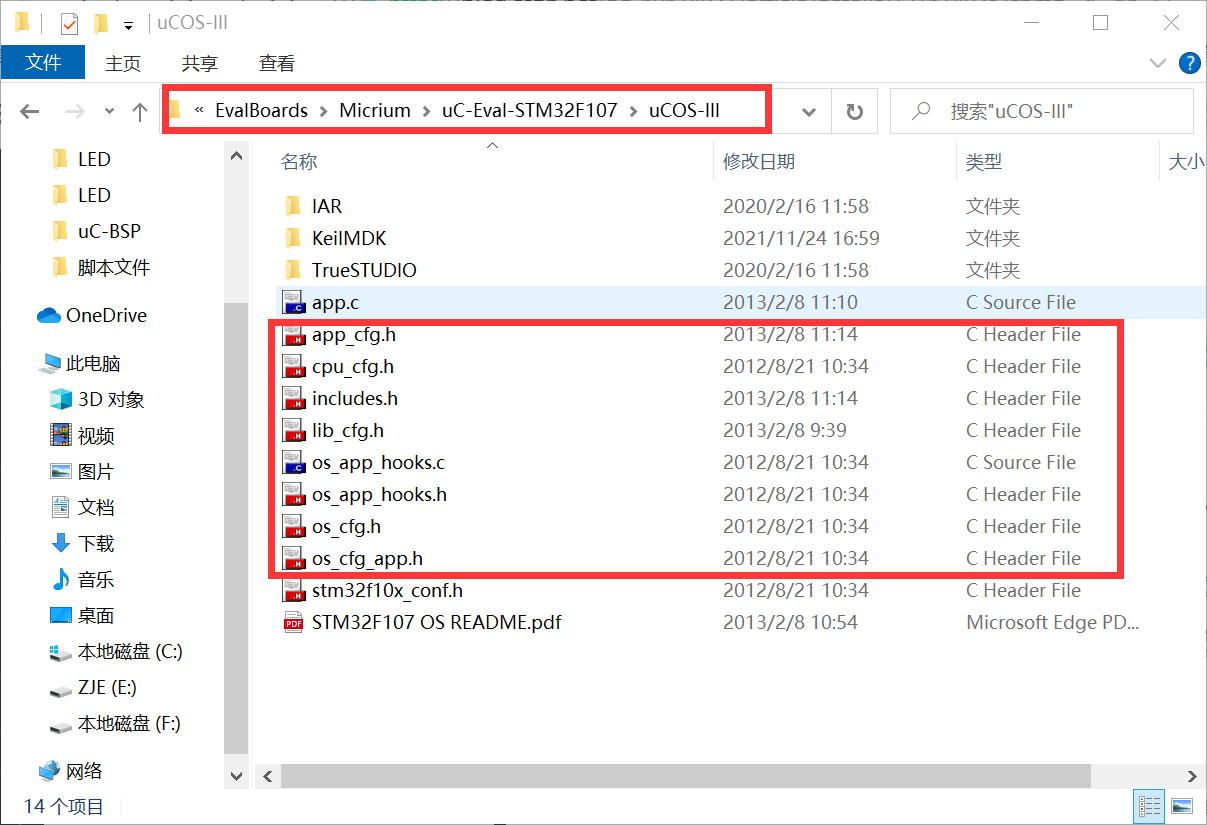Open the Quick Access Toolbar customize dropdown
Image resolution: width=1207 pixels, height=825 pixels.
(128, 24)
